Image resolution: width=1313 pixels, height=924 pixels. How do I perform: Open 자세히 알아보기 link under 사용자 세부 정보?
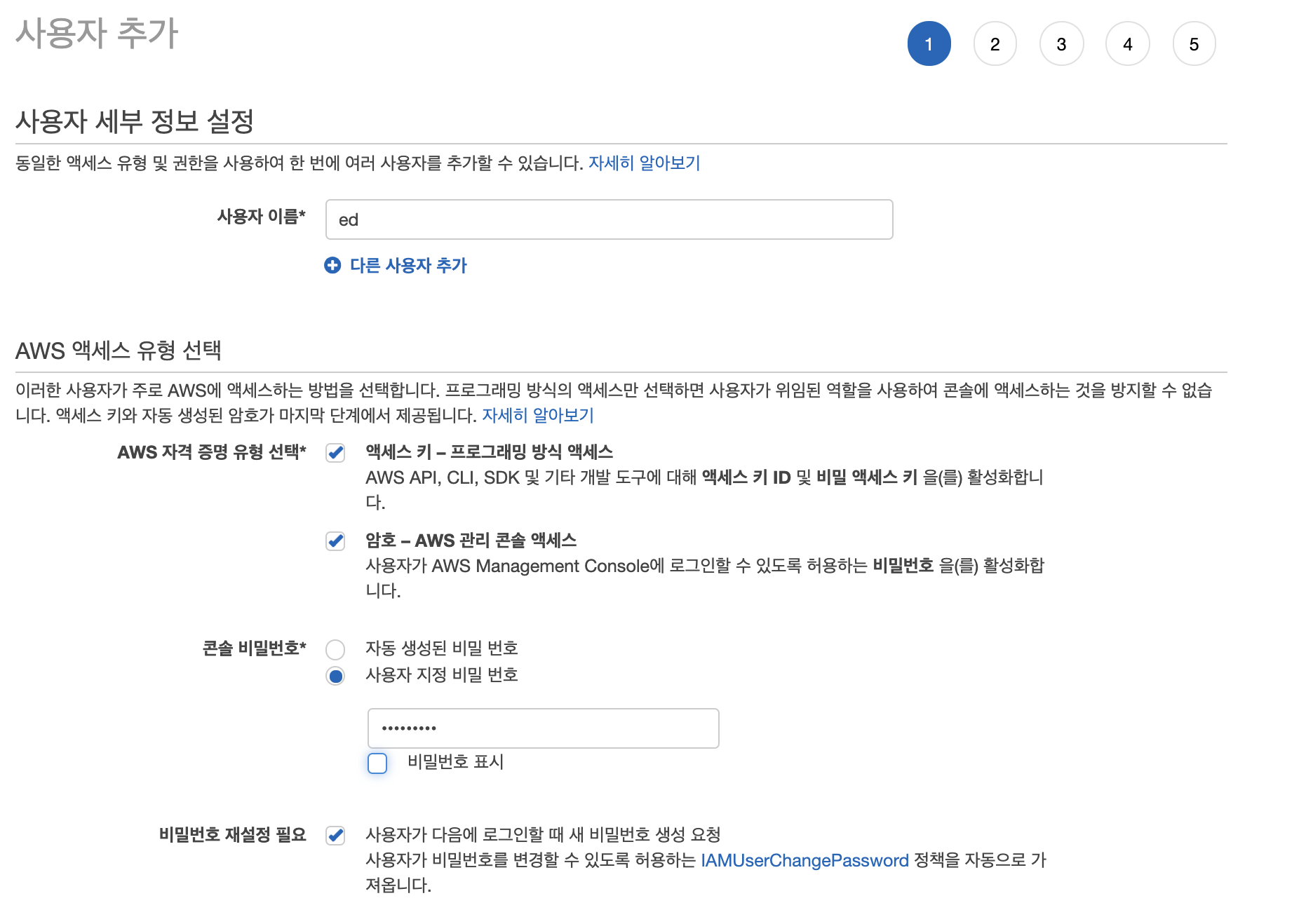(x=644, y=163)
